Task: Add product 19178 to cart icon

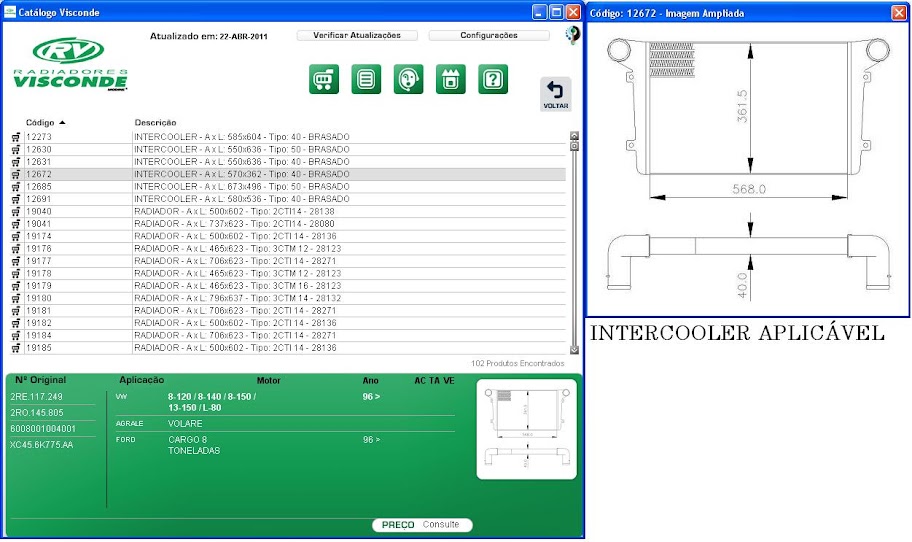Action: (x=16, y=274)
